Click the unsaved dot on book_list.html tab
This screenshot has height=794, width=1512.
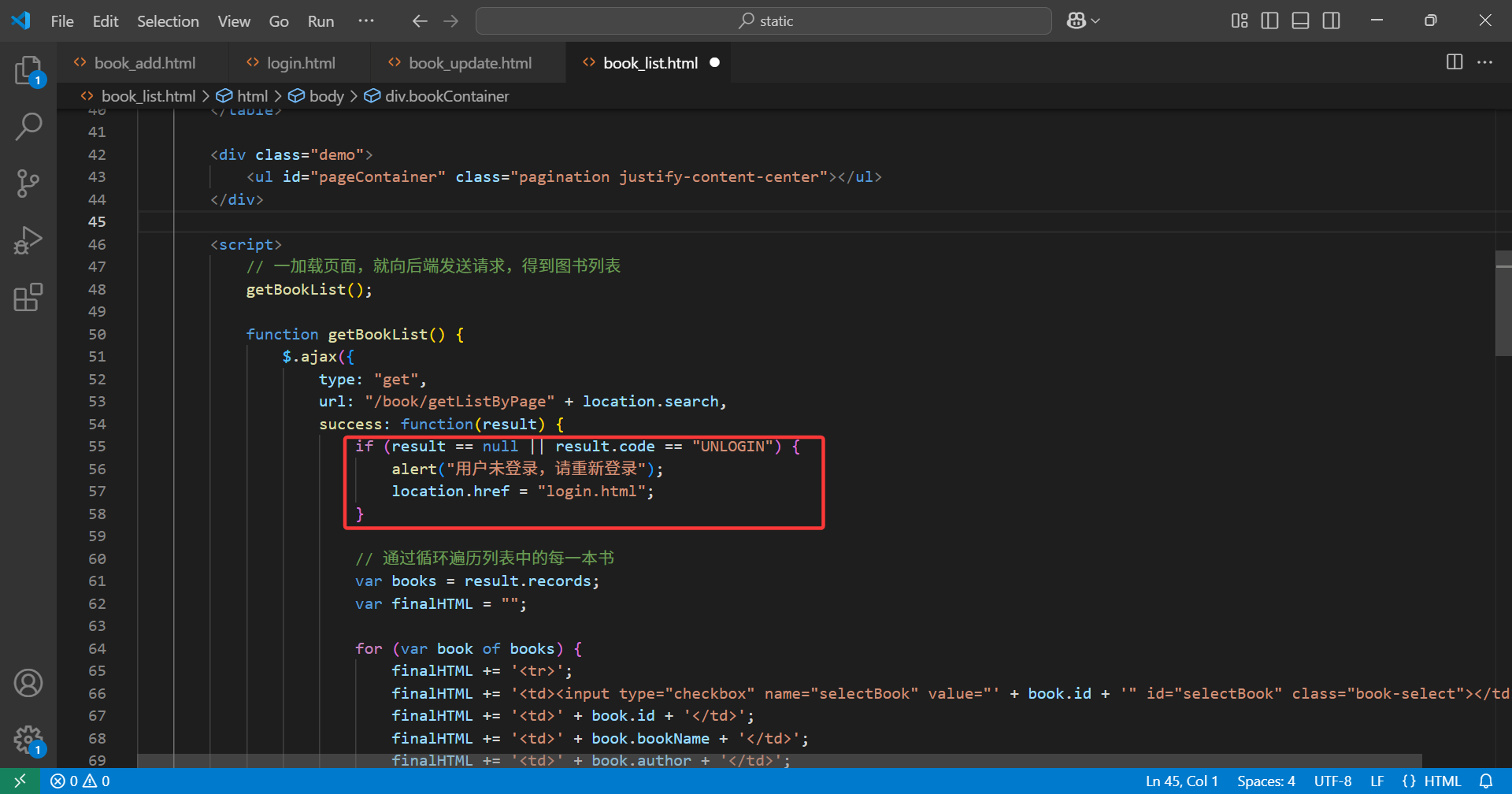click(714, 62)
